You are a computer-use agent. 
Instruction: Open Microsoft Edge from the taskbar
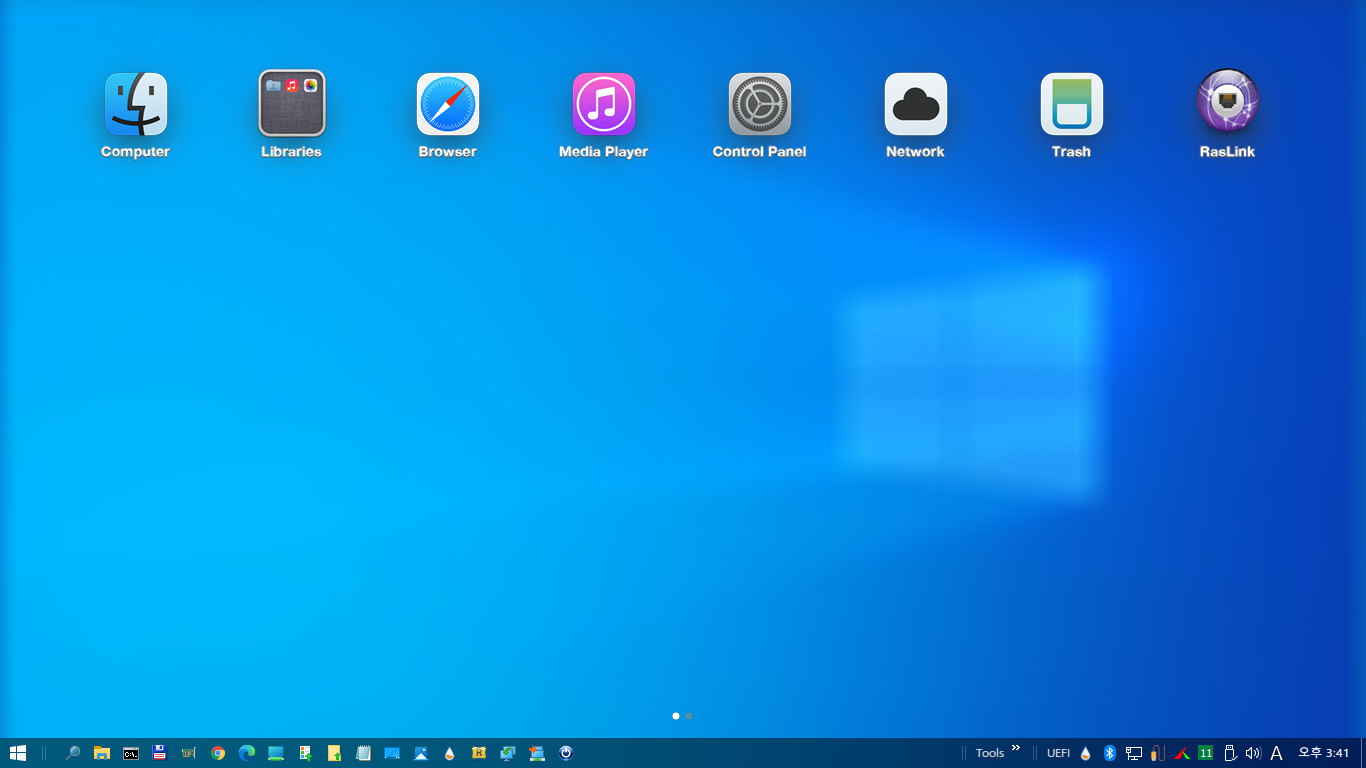247,753
